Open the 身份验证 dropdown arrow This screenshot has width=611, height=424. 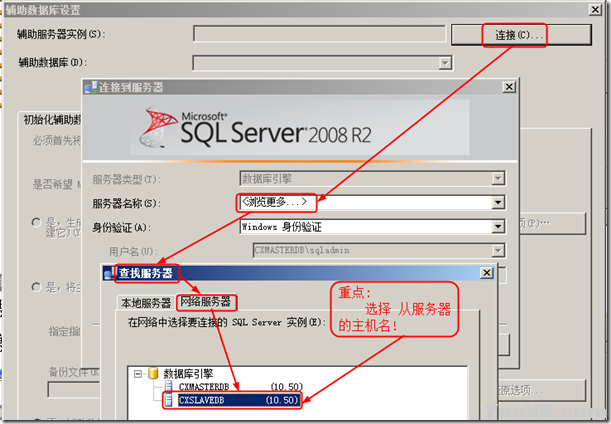(x=498, y=227)
